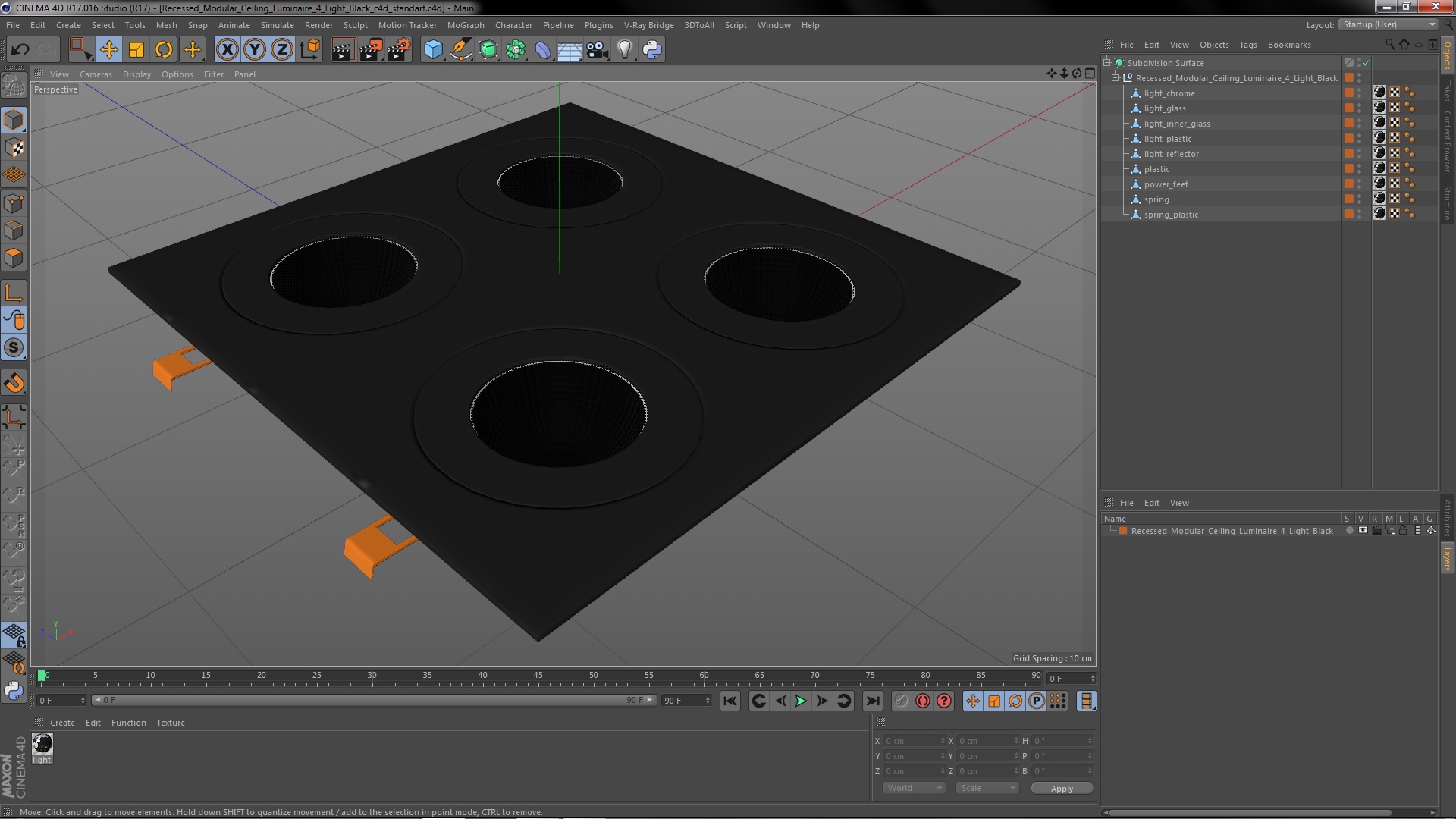Open Edit Render Settings
The height and width of the screenshot is (819, 1456).
click(398, 50)
